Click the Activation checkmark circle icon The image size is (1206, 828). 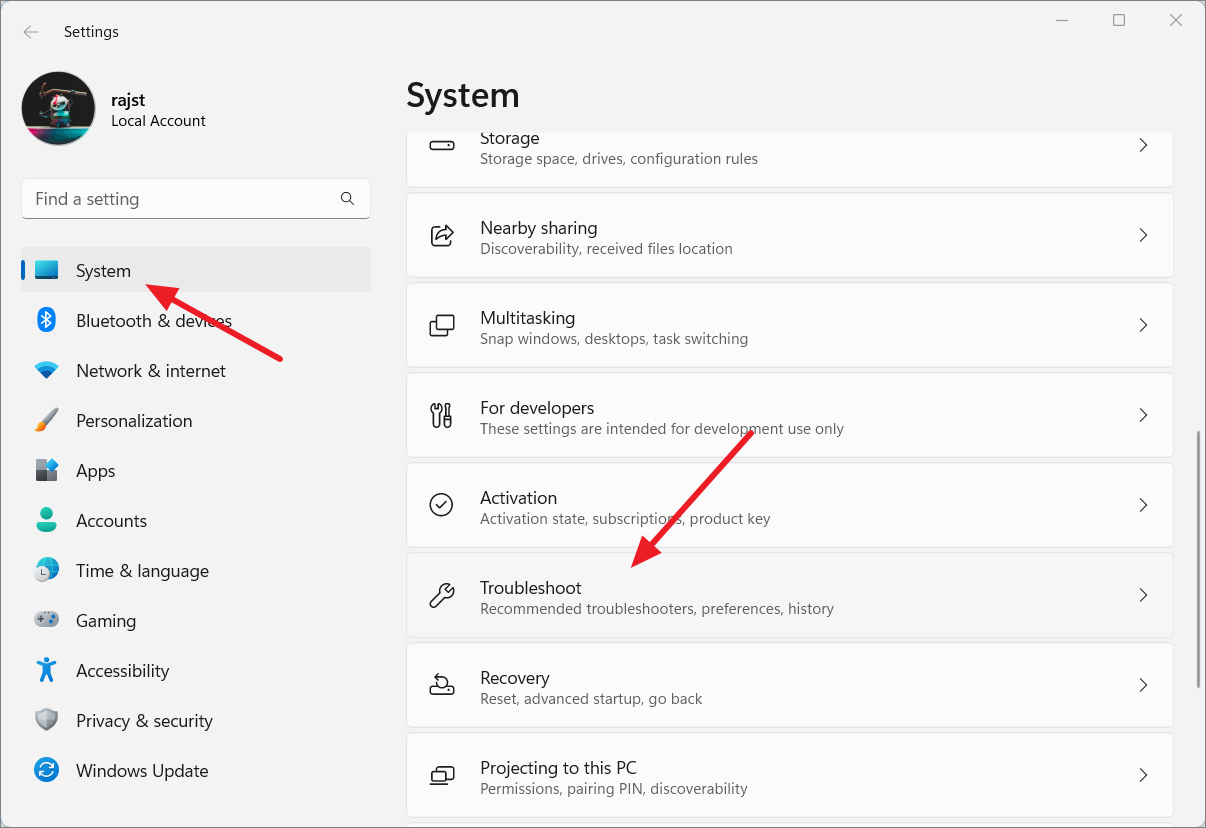pyautogui.click(x=441, y=505)
